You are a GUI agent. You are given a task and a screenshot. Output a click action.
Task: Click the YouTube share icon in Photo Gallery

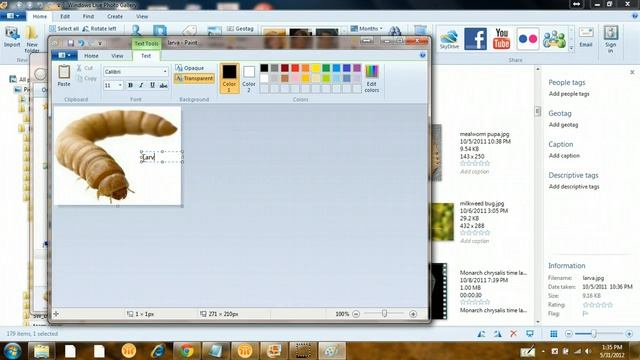point(502,39)
